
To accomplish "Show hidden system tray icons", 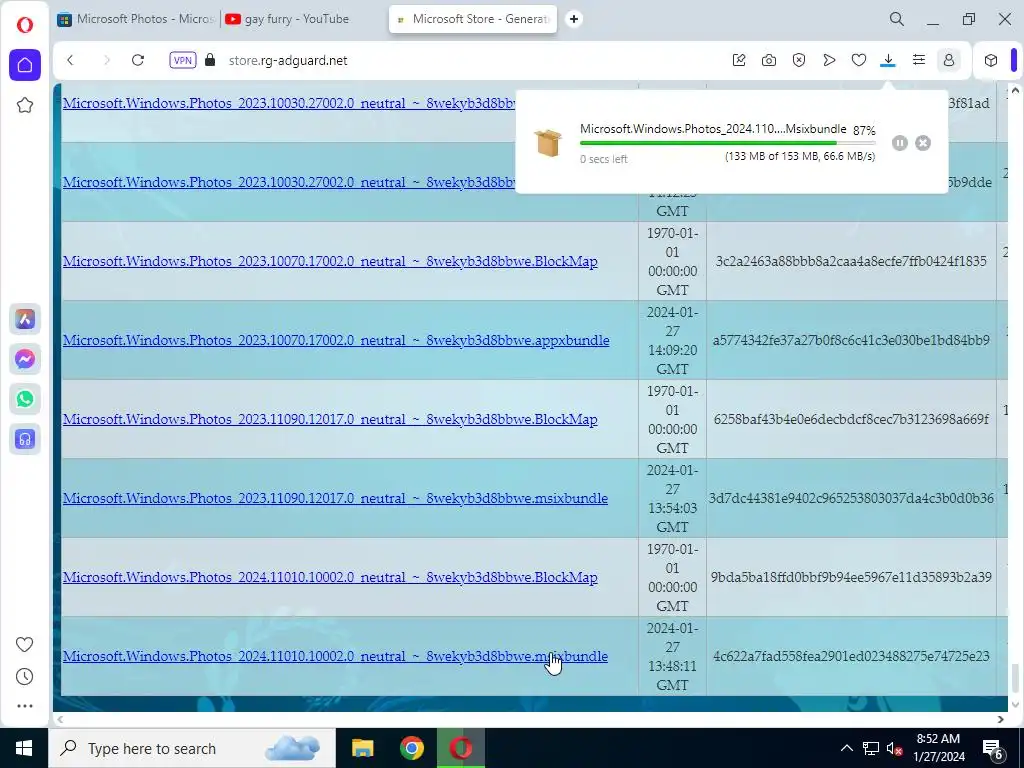I will point(846,748).
